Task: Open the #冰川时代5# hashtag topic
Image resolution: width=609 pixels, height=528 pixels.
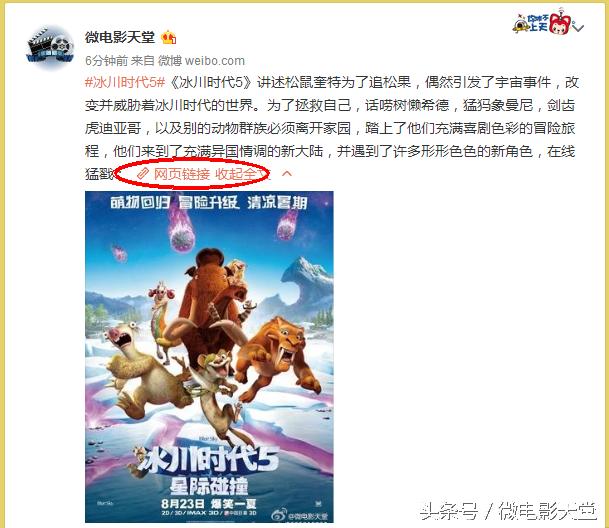Action: tap(125, 82)
